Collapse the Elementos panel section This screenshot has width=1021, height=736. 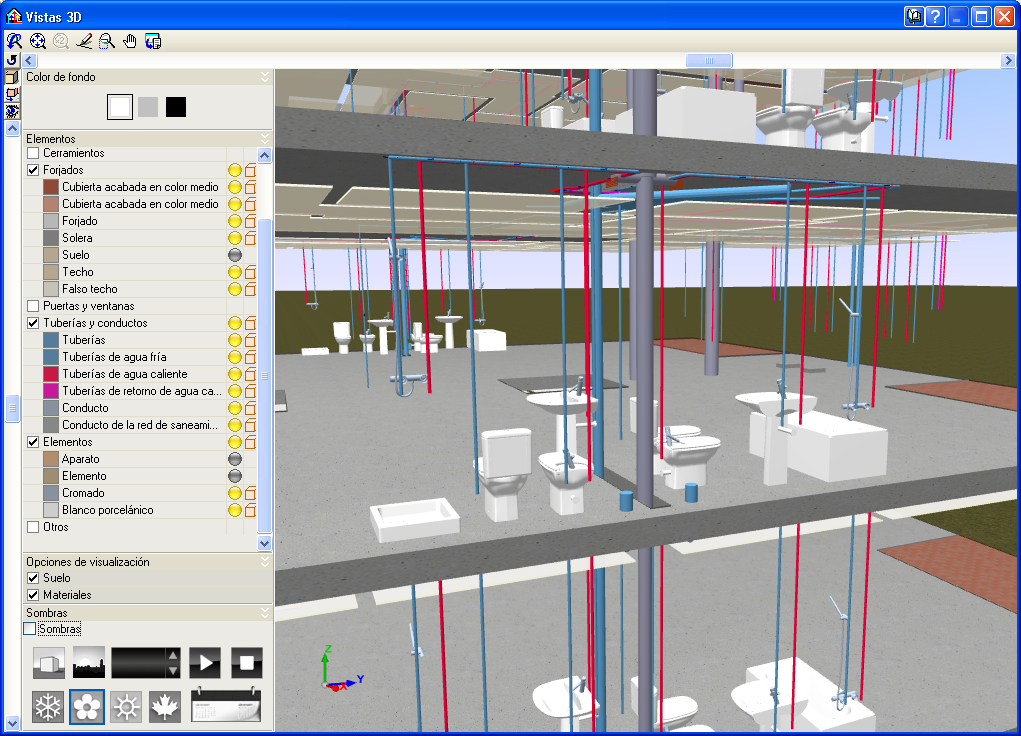[x=264, y=139]
